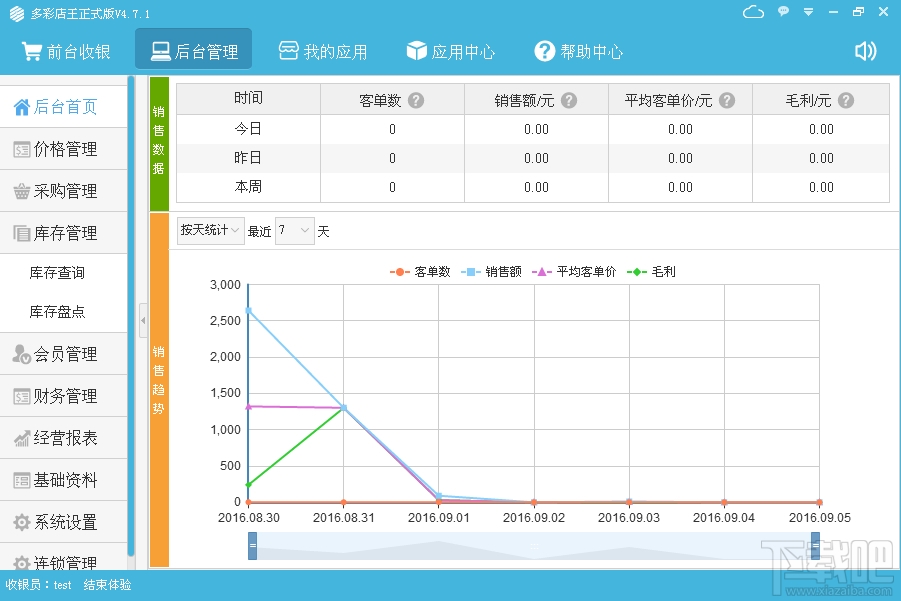This screenshot has height=601, width=901.
Task: Click the 时间 column header
Action: pyautogui.click(x=248, y=98)
